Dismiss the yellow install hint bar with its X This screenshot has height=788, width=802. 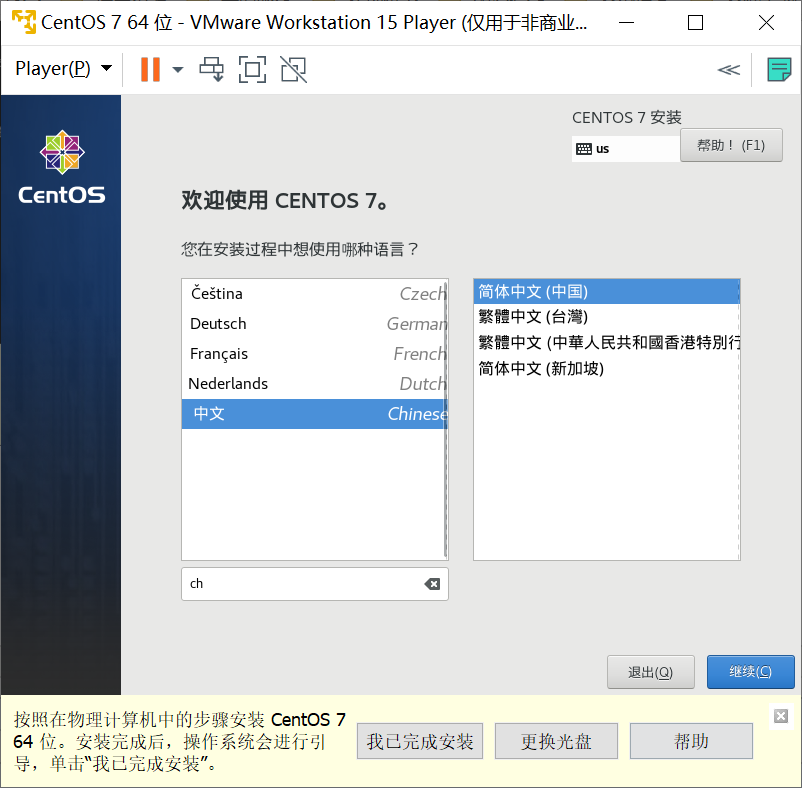(781, 716)
